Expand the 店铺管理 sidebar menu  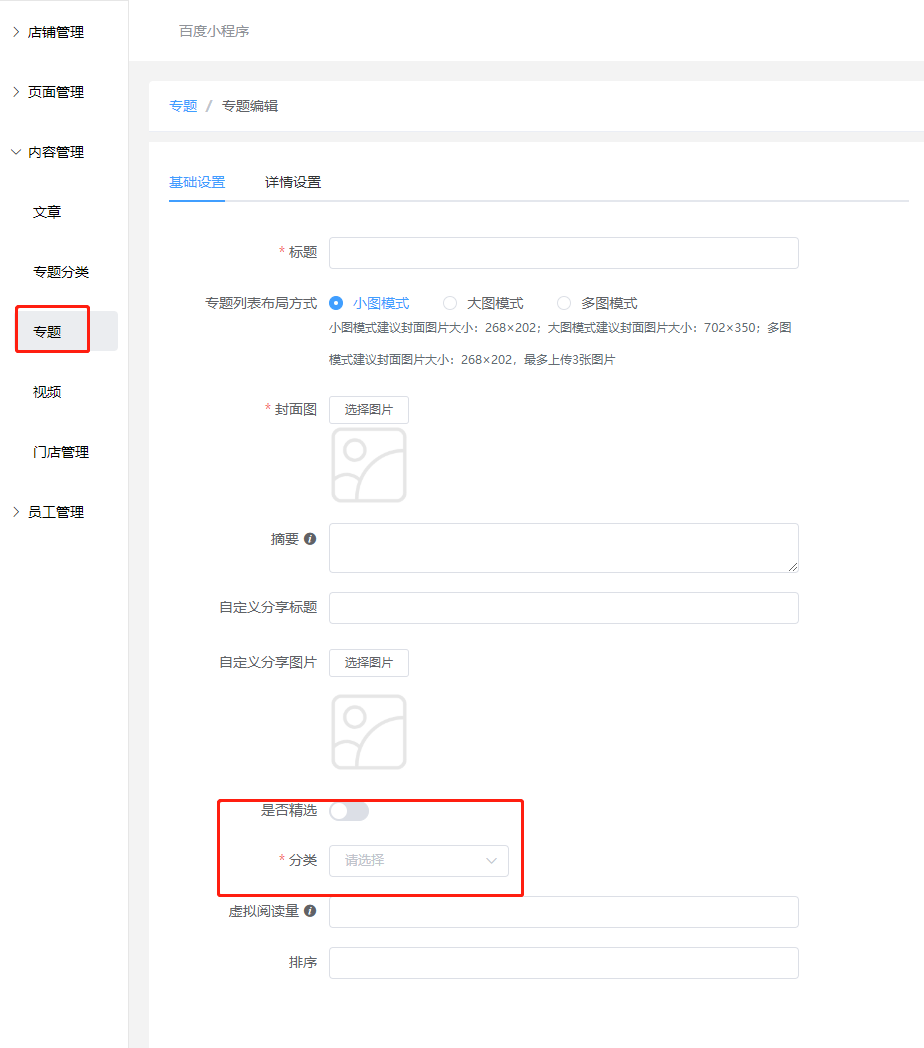coord(56,32)
